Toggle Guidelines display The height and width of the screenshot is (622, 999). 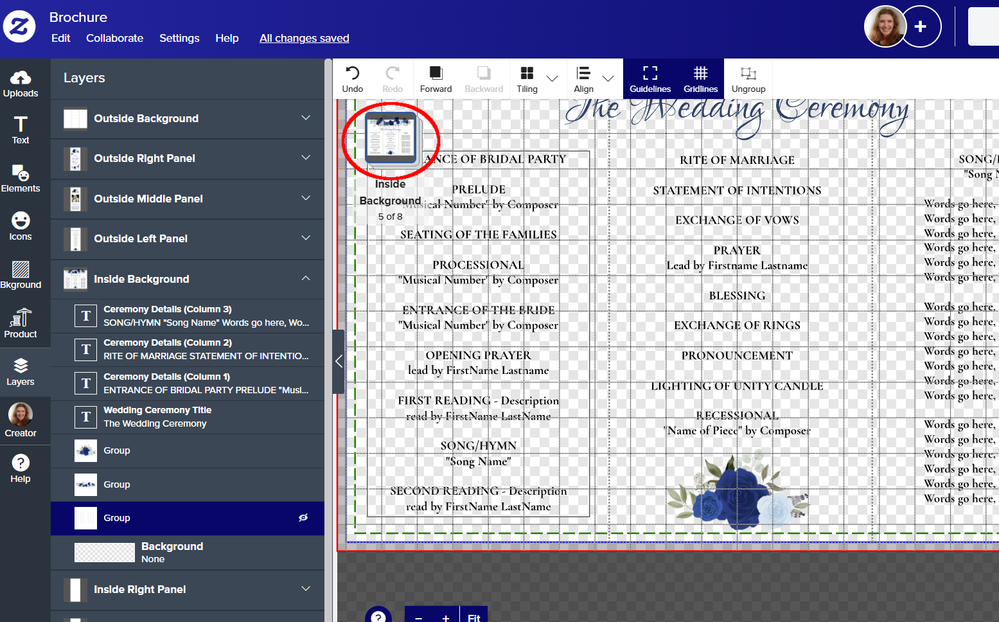650,79
